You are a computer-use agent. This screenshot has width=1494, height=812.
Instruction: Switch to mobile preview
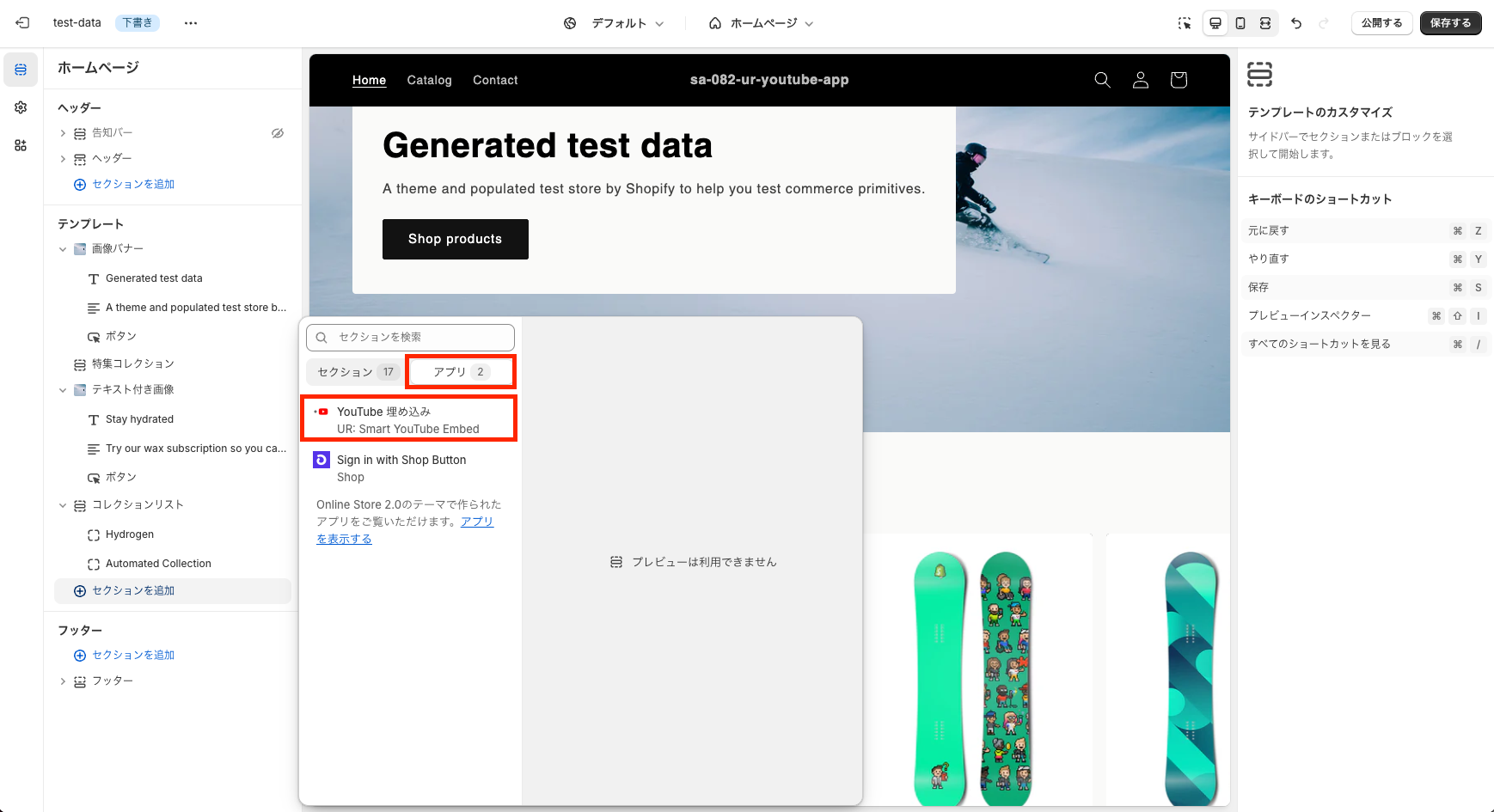1240,23
